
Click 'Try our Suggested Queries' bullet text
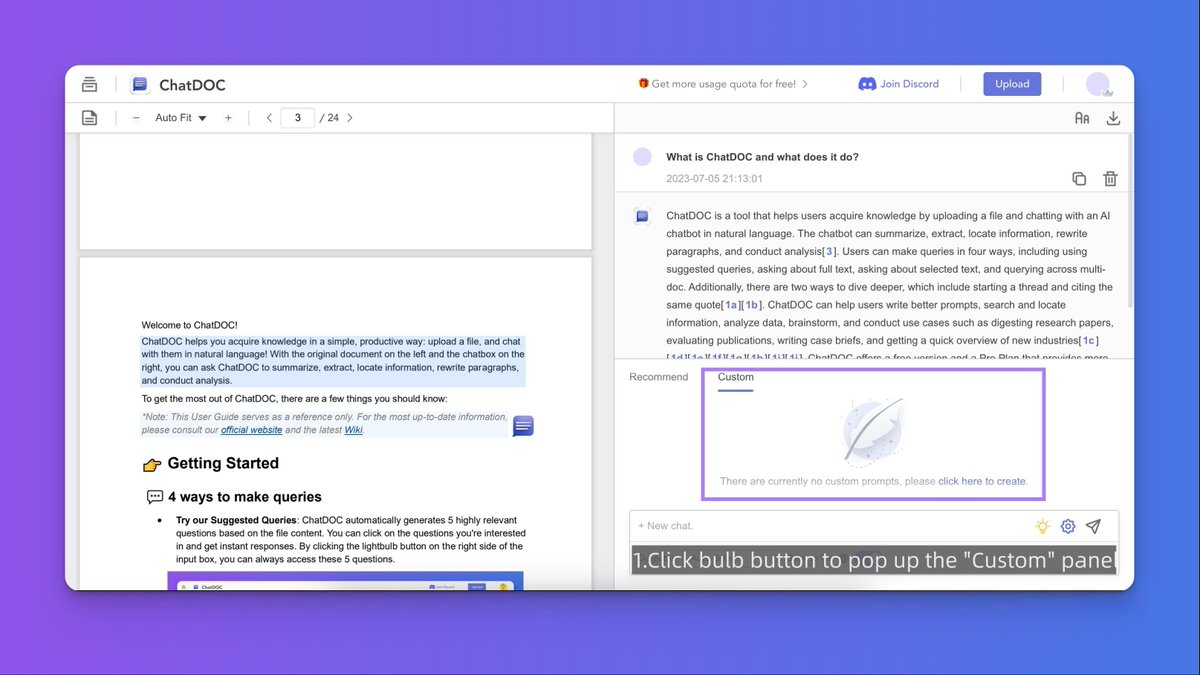236,520
